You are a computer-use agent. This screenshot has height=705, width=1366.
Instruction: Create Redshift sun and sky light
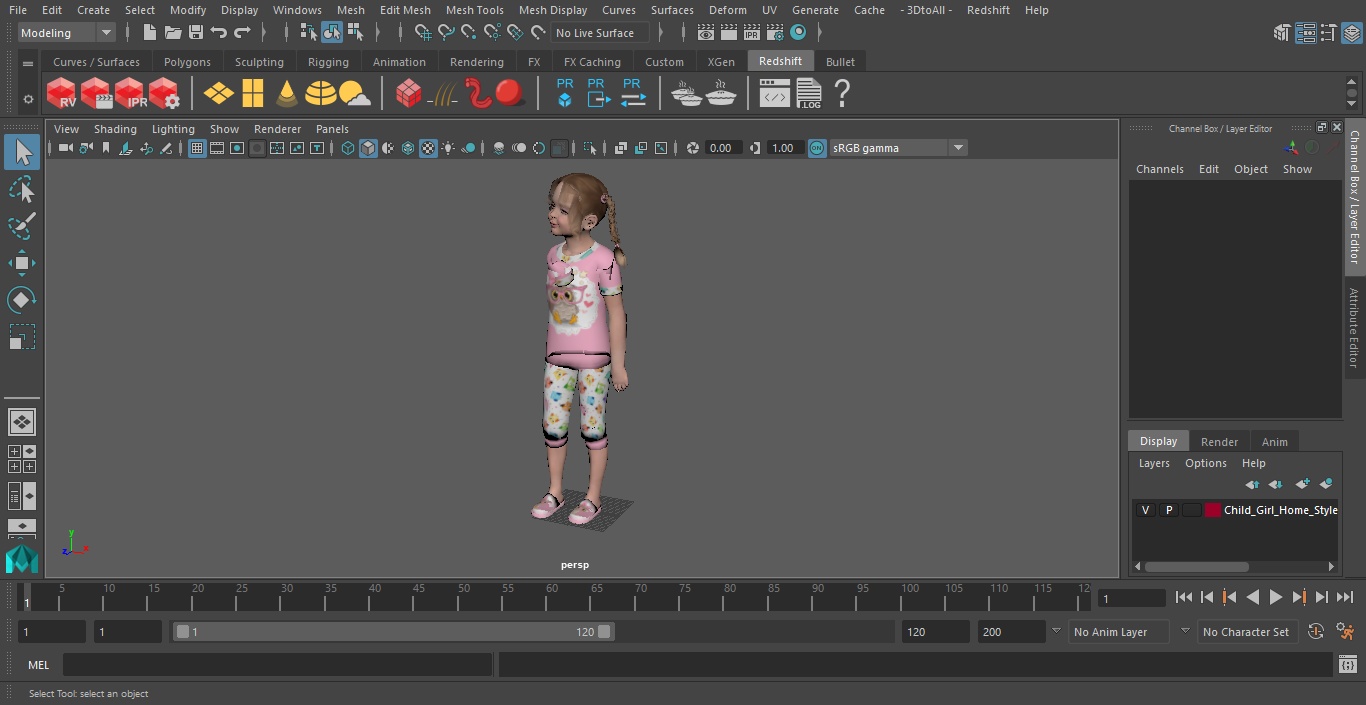[354, 94]
